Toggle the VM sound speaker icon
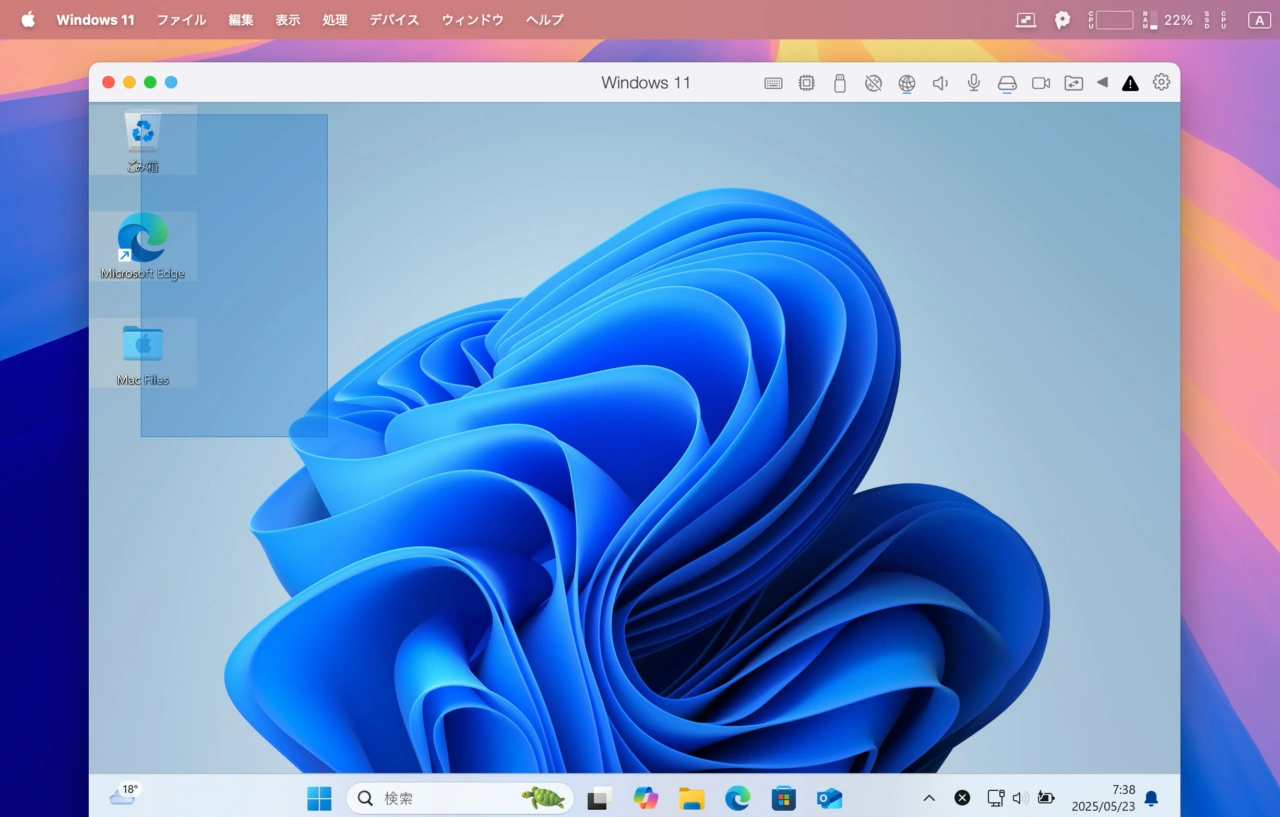The height and width of the screenshot is (817, 1280). click(x=940, y=83)
